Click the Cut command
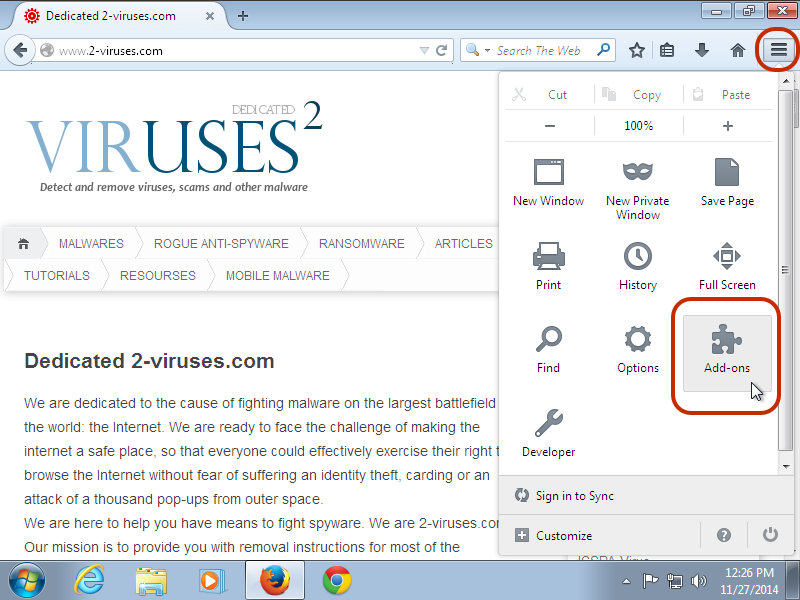 (x=549, y=94)
